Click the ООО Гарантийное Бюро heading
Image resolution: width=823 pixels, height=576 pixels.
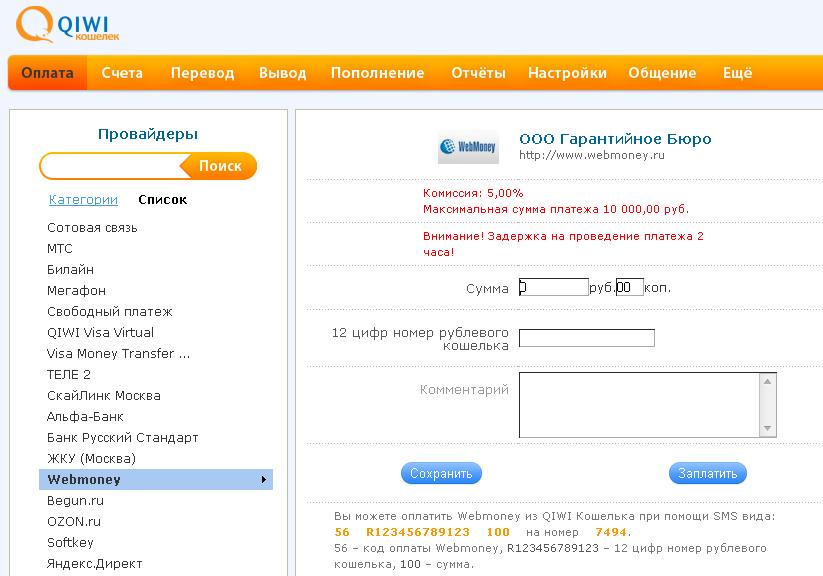615,139
